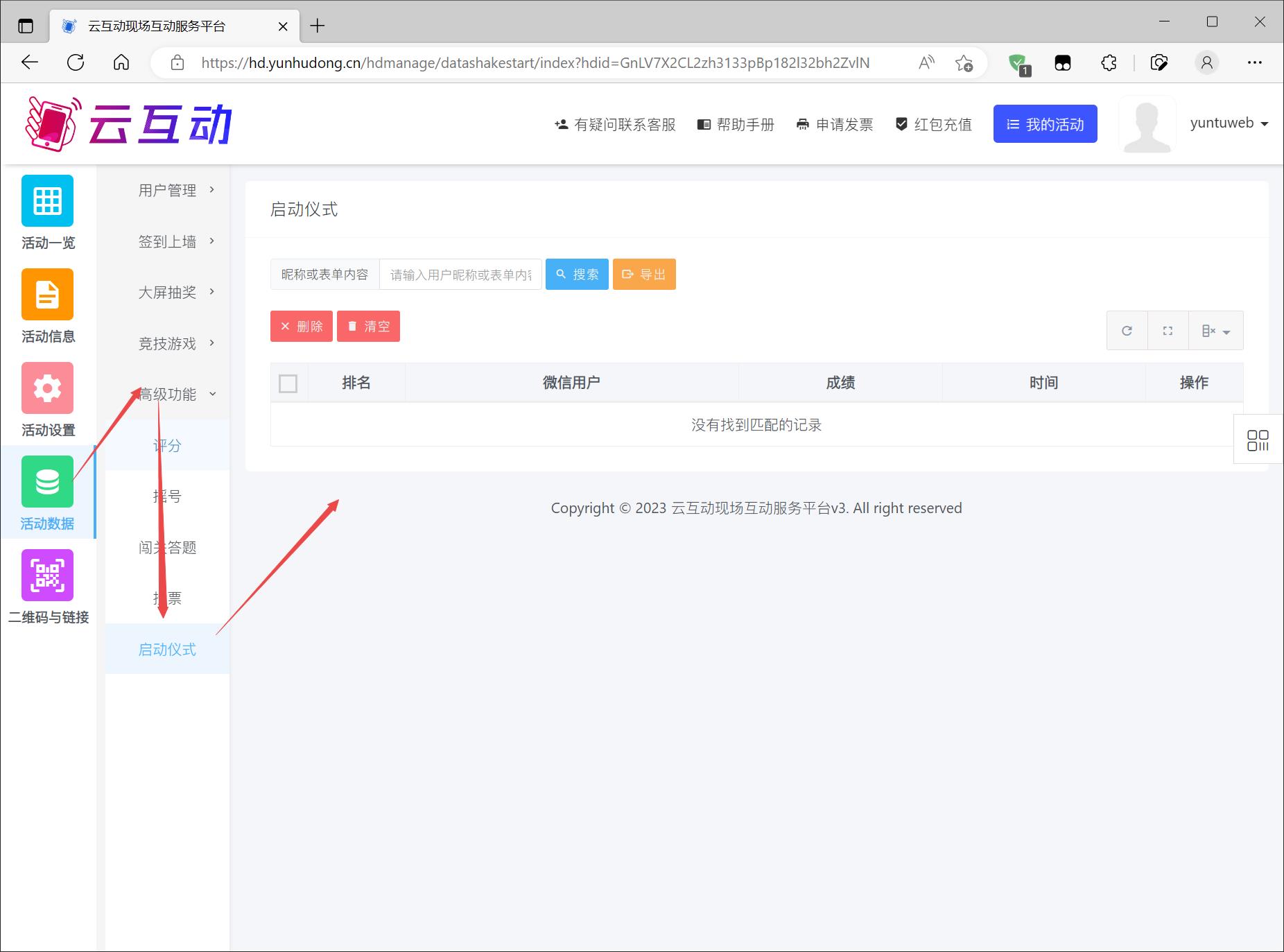
Task: Toggle fullscreen table view icon
Action: coord(1168,331)
